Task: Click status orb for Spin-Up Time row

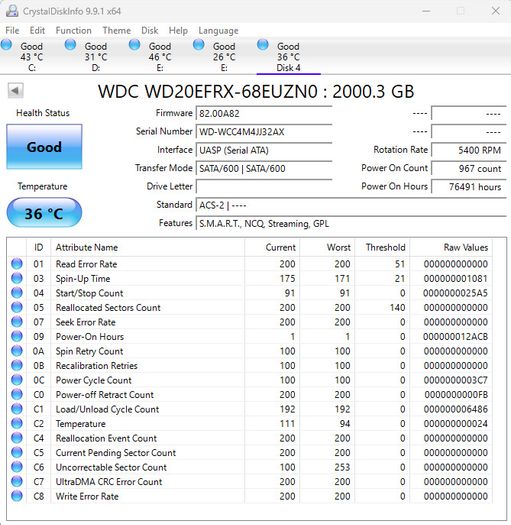Action: coord(17,278)
